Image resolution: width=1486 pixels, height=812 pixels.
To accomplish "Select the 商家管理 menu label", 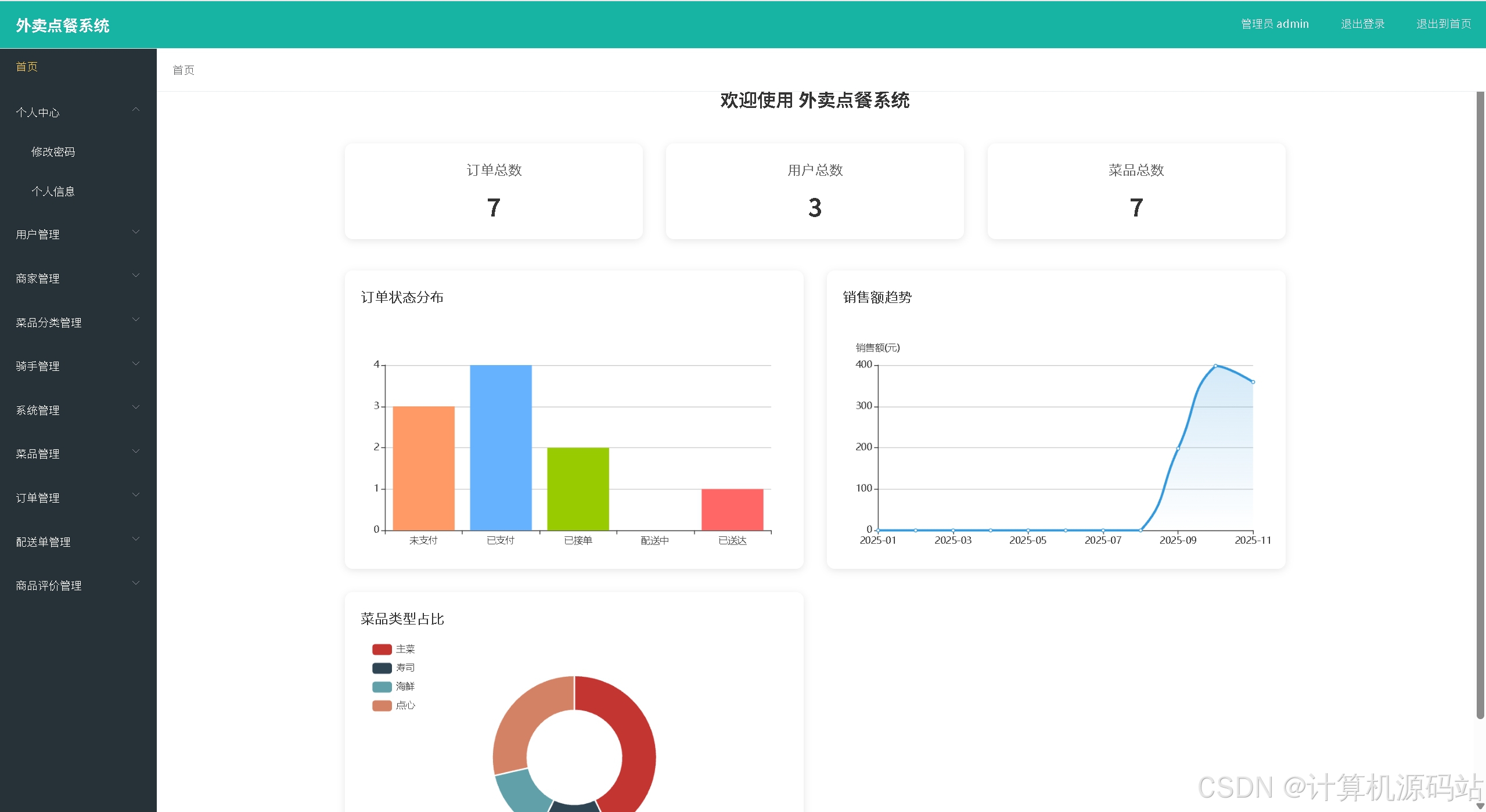I will pos(38,279).
